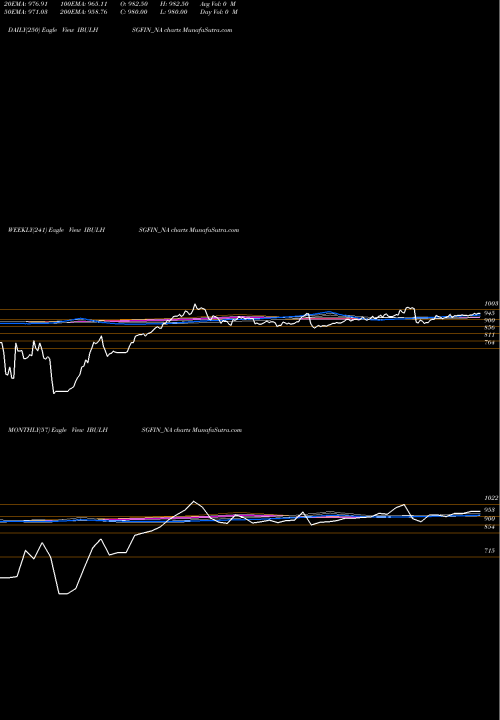Click the weekly chart 764 price label
The width and height of the screenshot is (500, 720).
point(489,343)
